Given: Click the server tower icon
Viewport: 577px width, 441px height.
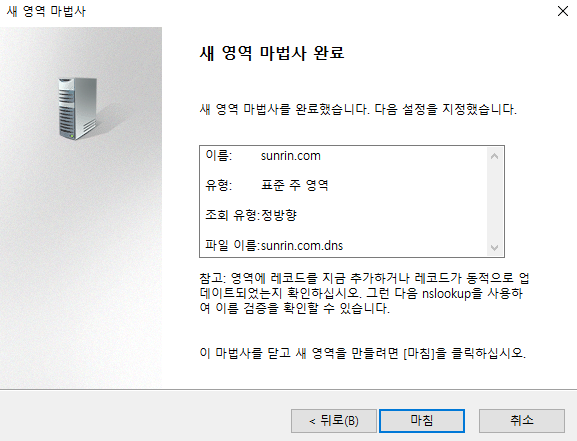Looking at the screenshot, I should pyautogui.click(x=78, y=109).
